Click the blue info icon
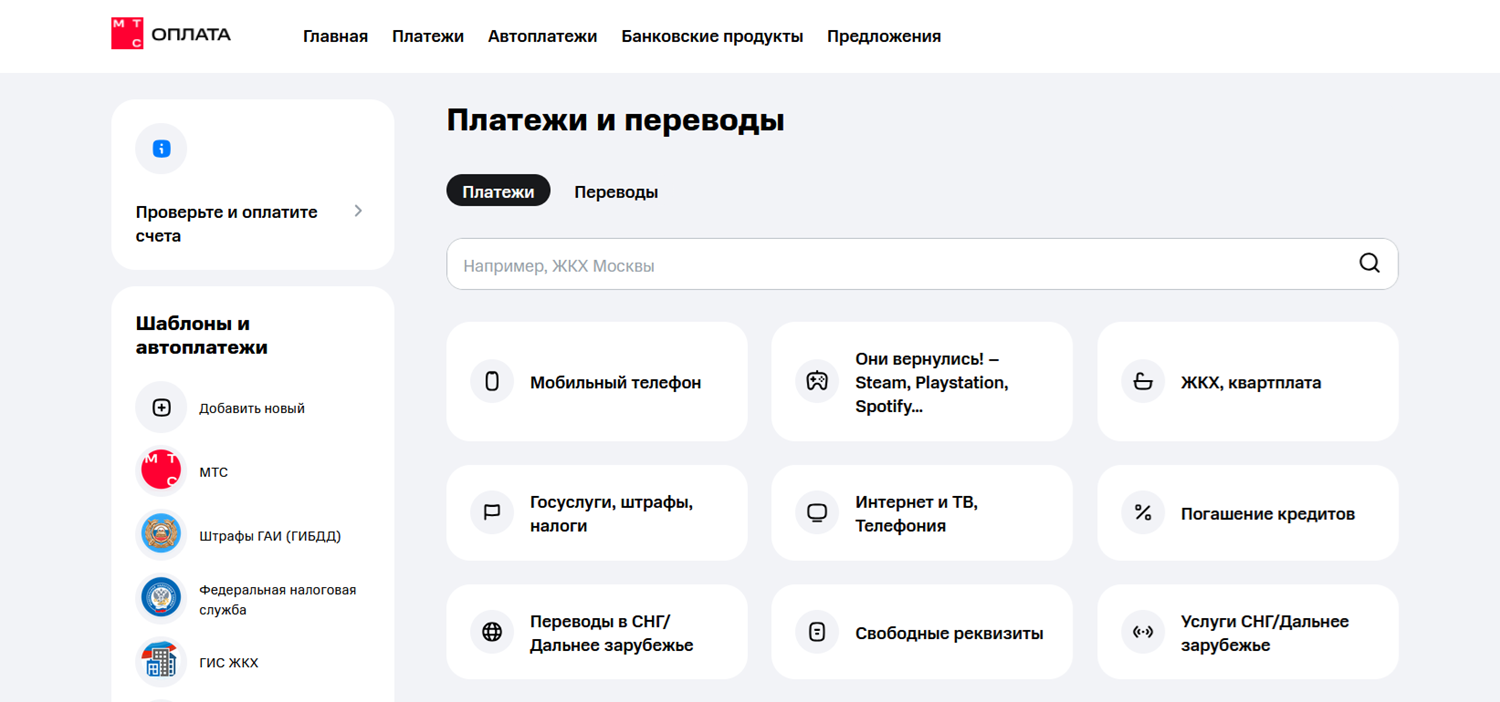 point(161,149)
